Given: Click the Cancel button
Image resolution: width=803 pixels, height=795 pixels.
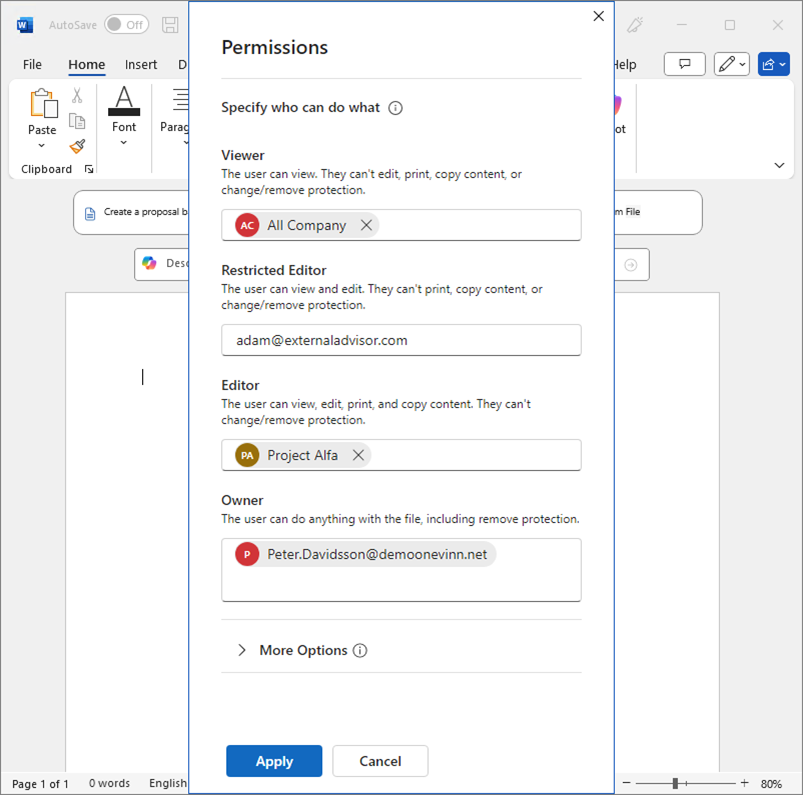Looking at the screenshot, I should (x=380, y=761).
